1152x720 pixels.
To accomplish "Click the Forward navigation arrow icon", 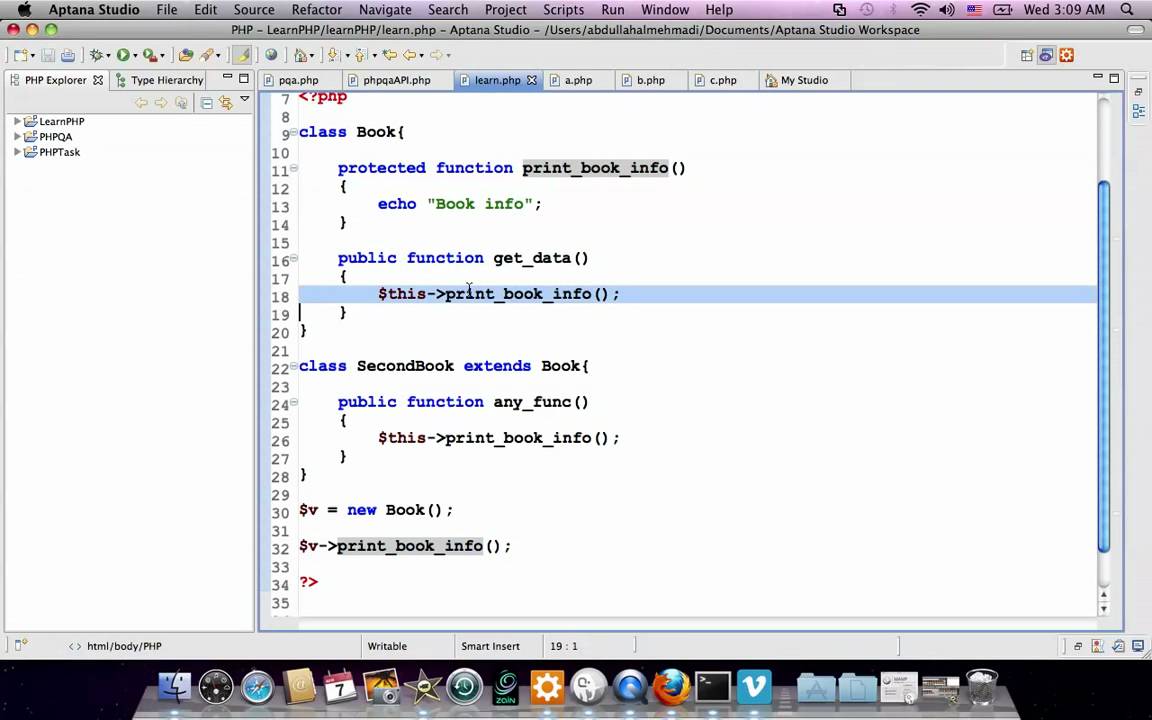I will (436, 55).
